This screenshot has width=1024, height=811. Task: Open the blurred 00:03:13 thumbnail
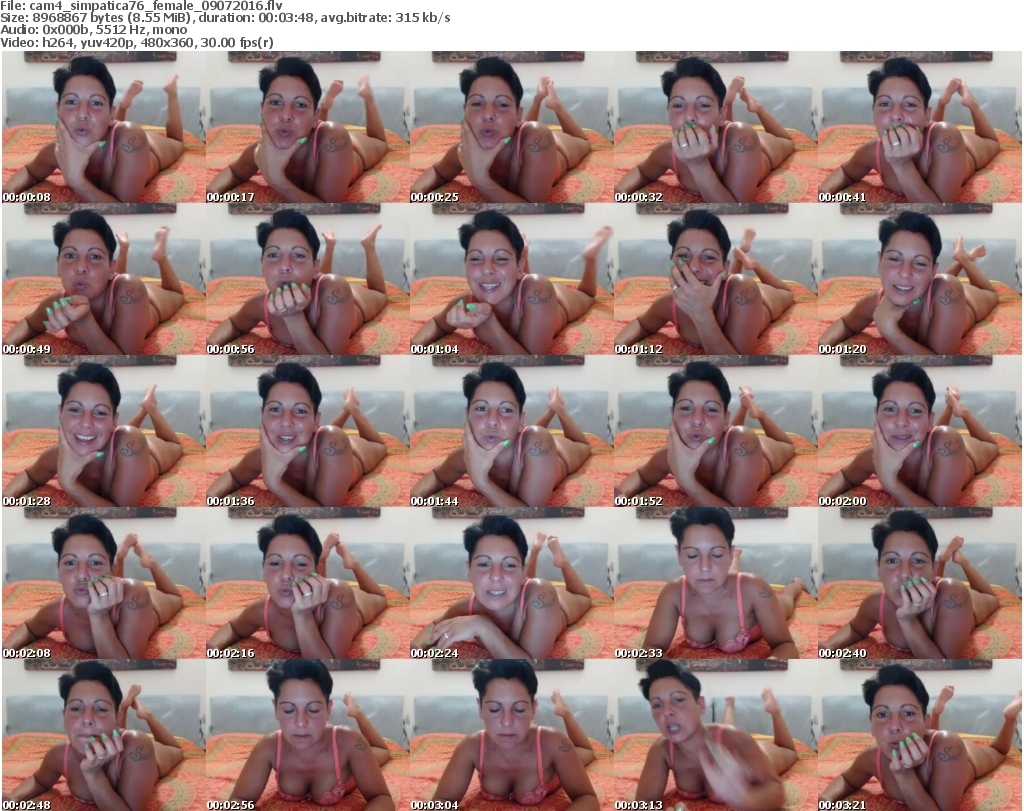point(716,735)
